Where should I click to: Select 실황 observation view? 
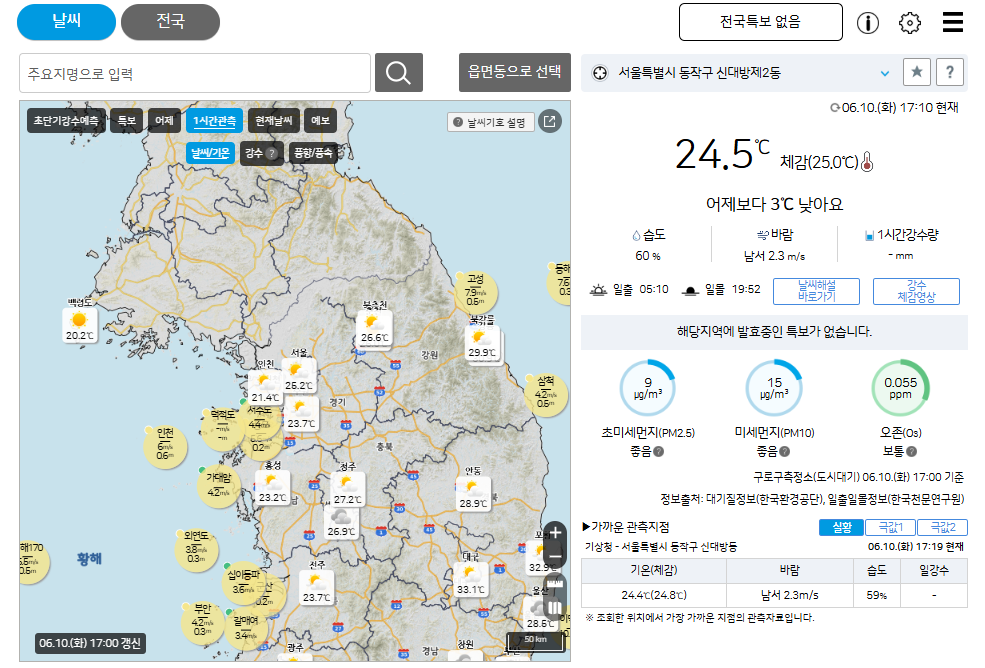[x=841, y=527]
